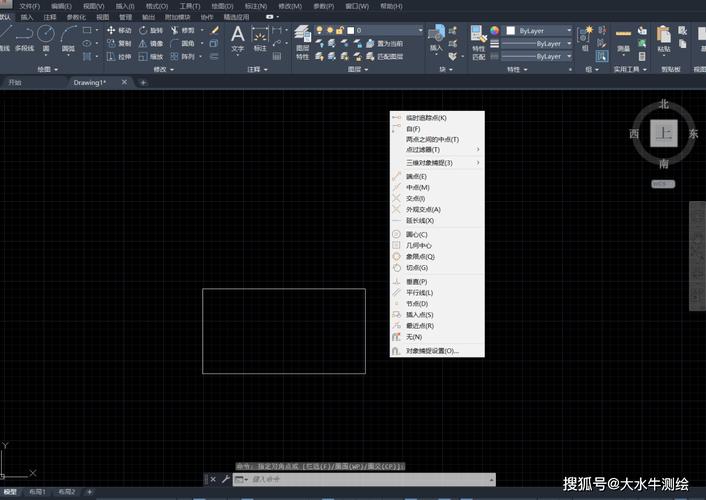Expand the 三维对象捕捉(3) submenu
This screenshot has width=706, height=500.
[437, 163]
